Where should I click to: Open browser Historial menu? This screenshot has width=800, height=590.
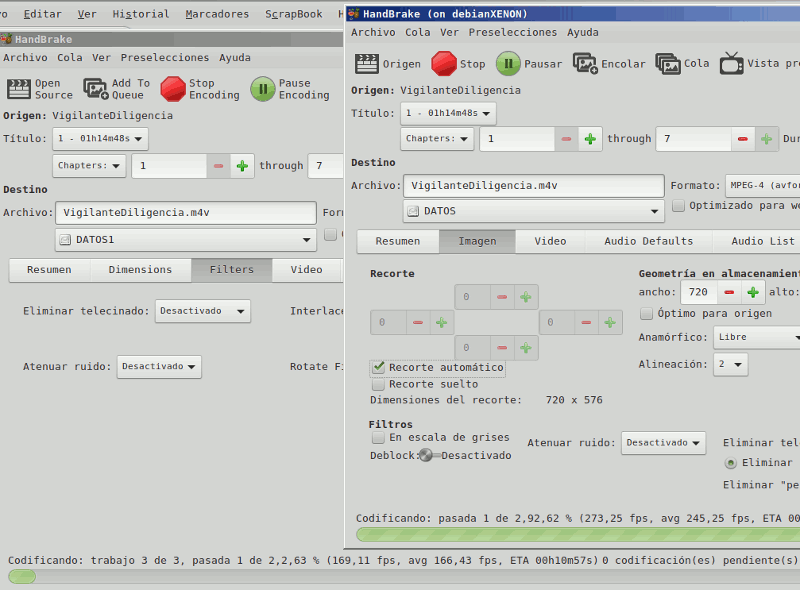coord(141,14)
